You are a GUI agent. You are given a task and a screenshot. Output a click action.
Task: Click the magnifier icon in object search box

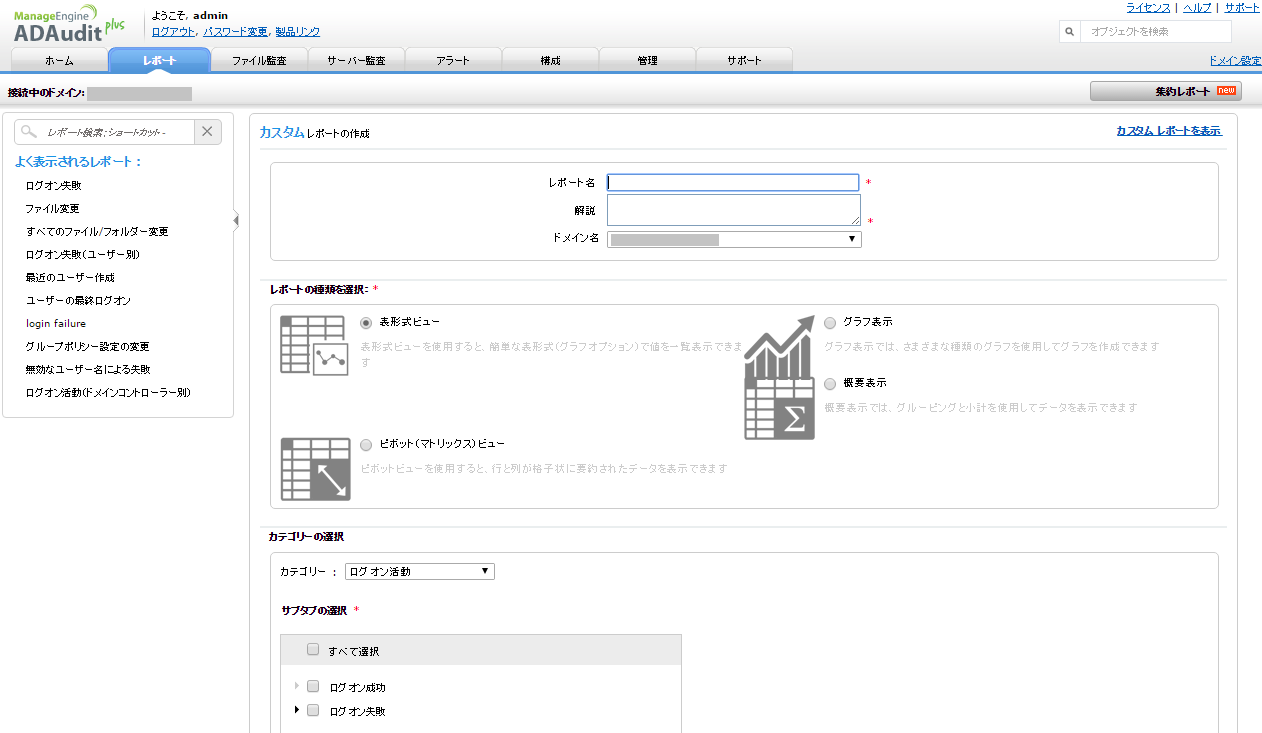click(1069, 31)
